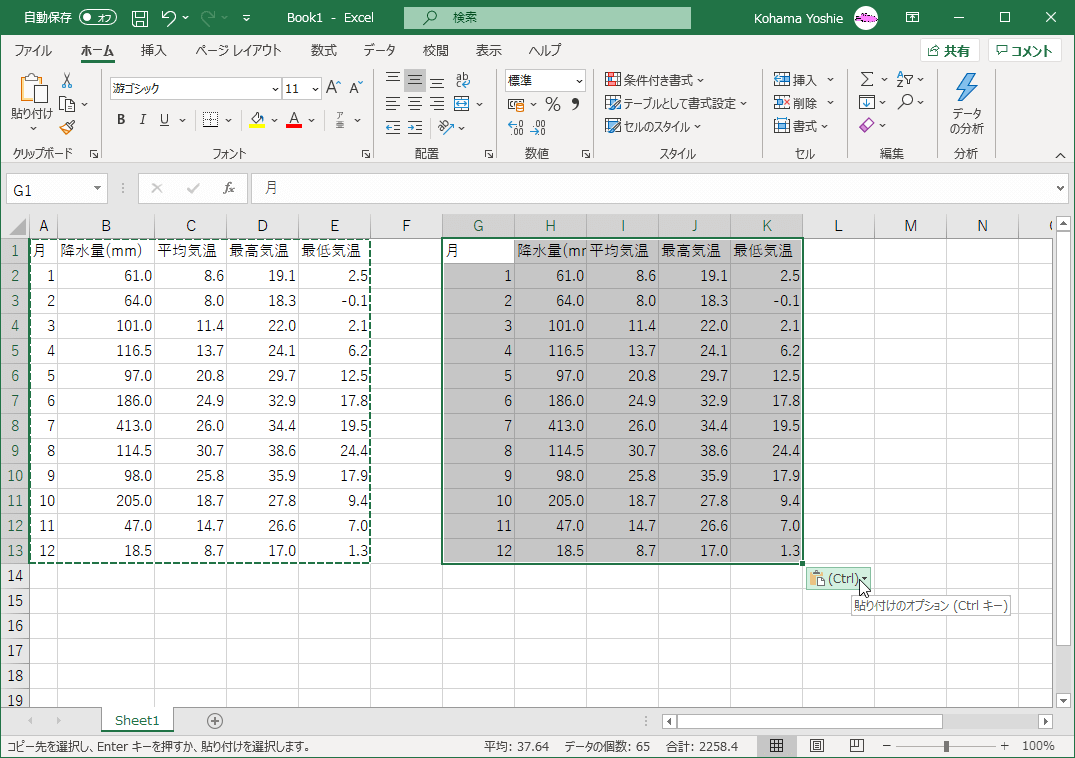Click the Cut scissors icon

67,80
